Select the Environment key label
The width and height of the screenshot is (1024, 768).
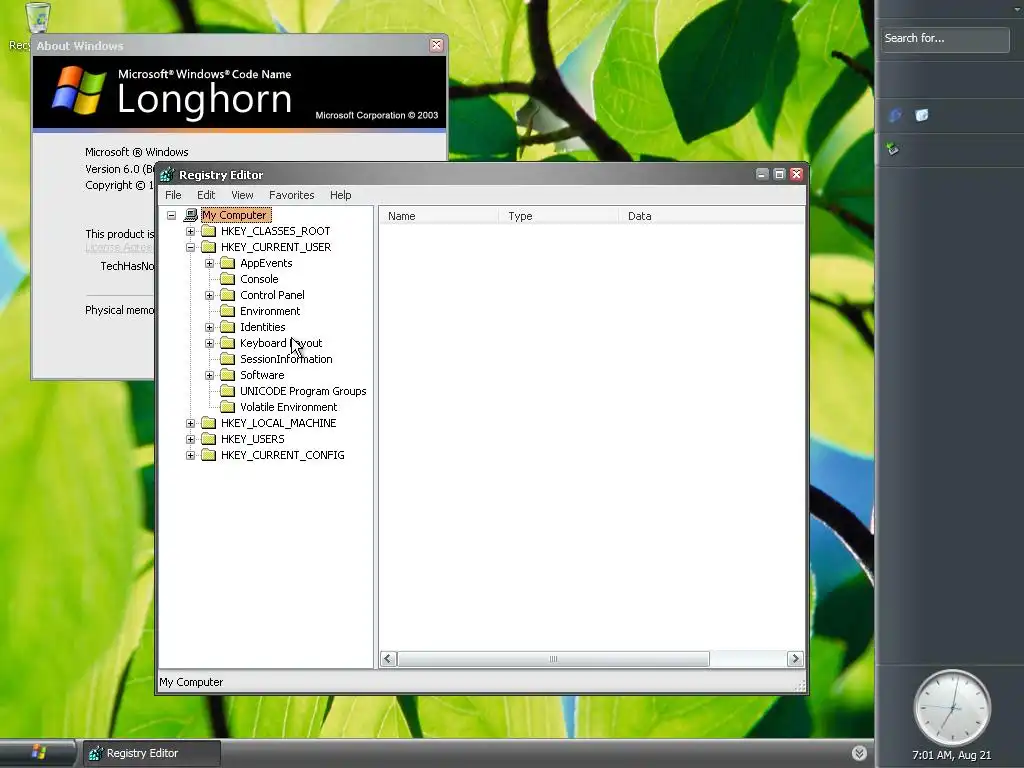tap(270, 311)
